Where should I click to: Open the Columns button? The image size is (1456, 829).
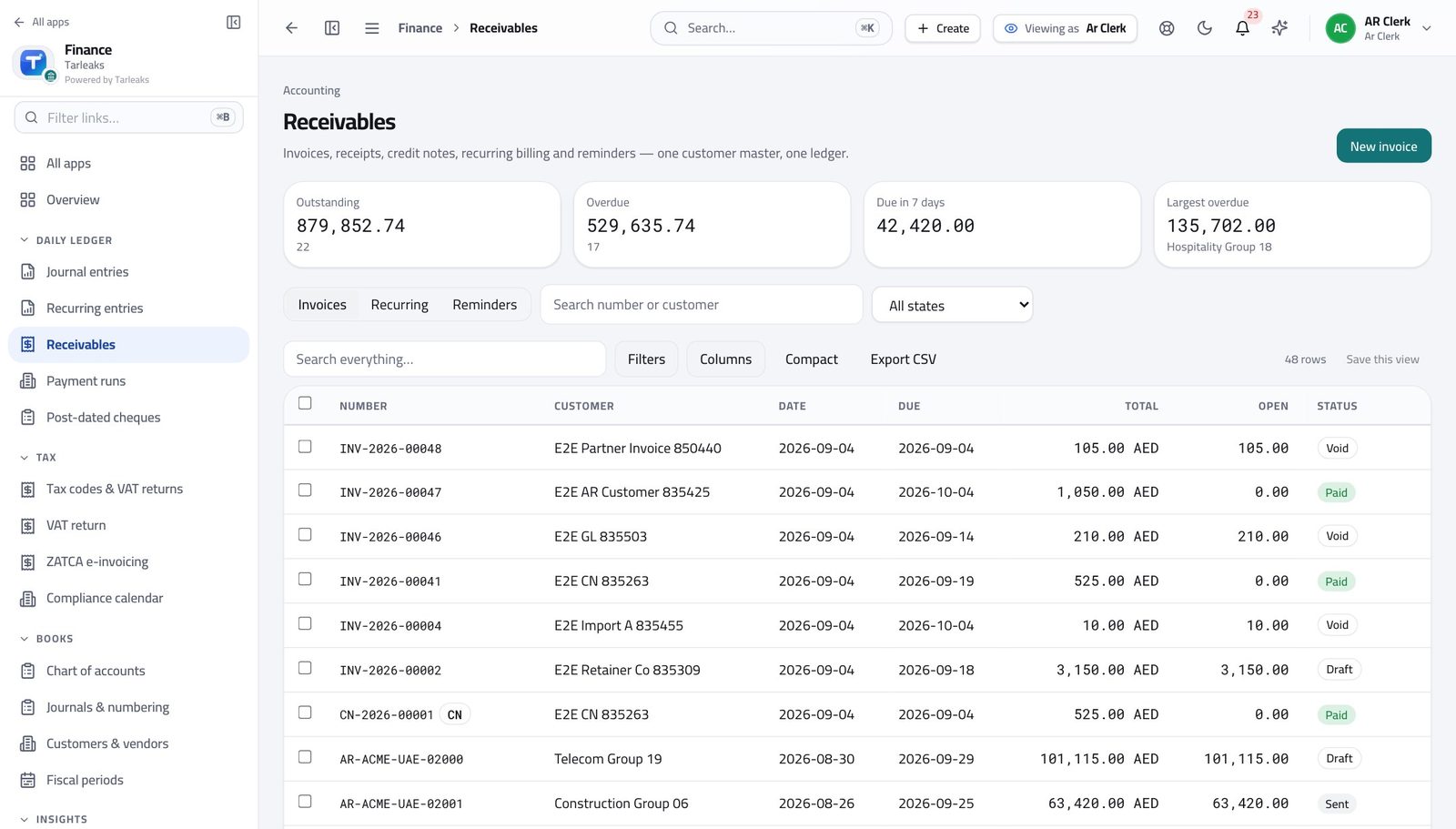coord(725,359)
